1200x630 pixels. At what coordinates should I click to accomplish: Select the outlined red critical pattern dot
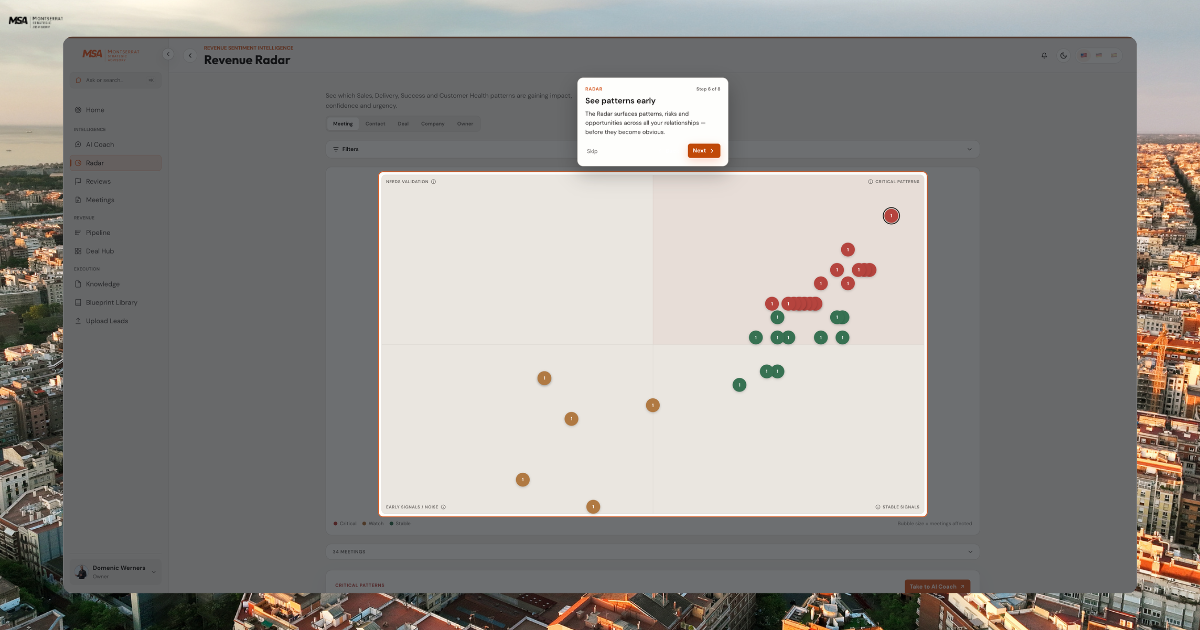tap(891, 216)
